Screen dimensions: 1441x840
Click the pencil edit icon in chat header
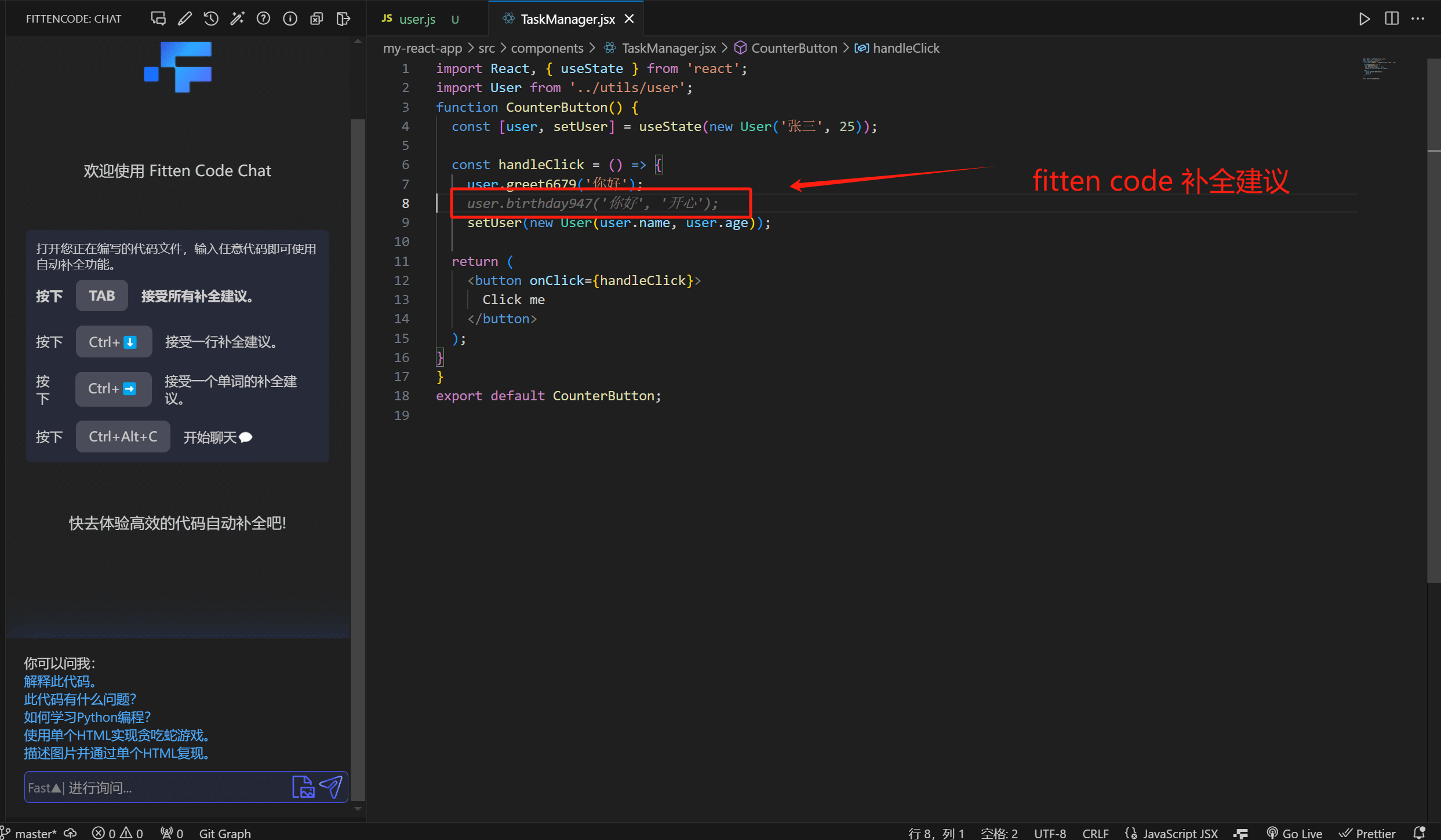185,19
